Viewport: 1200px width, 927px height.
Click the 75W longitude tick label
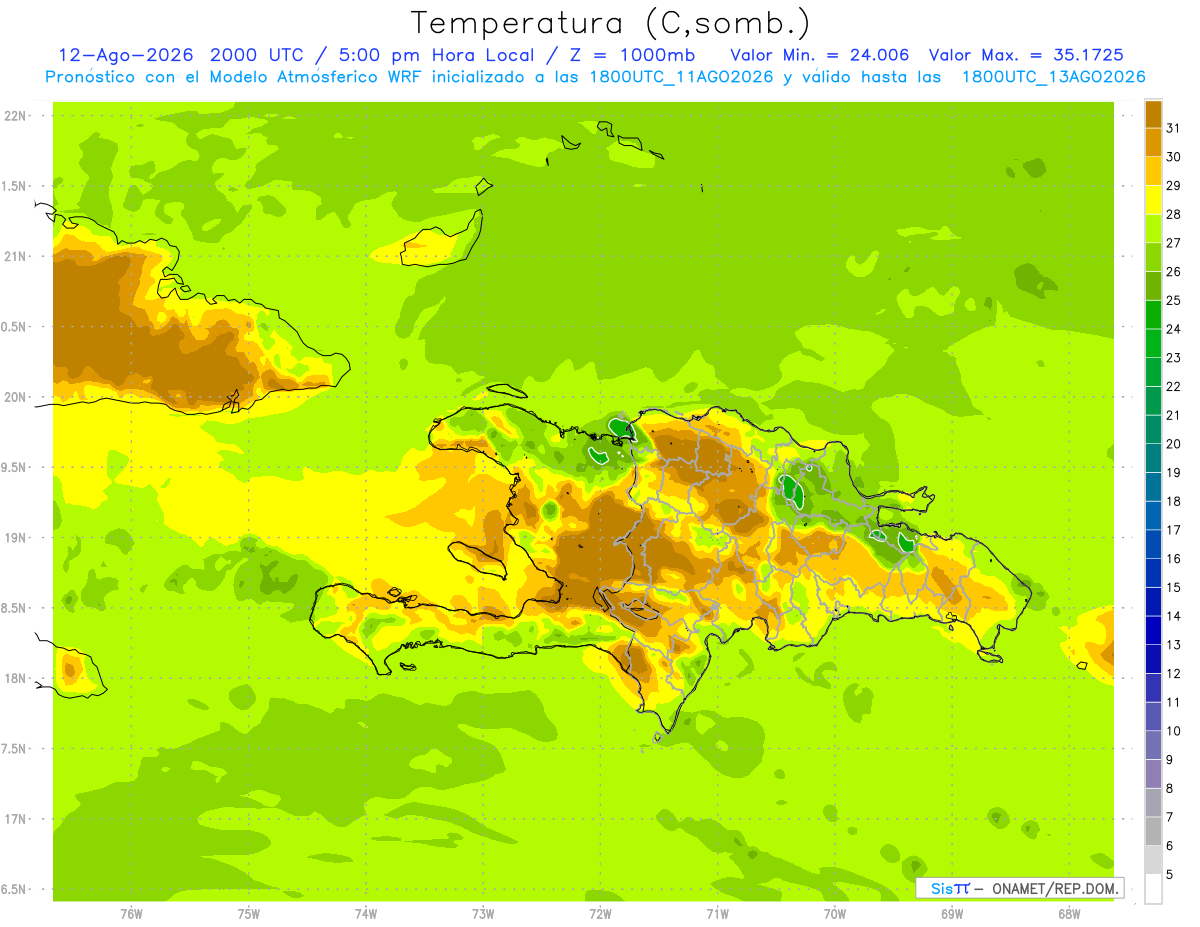coord(249,913)
